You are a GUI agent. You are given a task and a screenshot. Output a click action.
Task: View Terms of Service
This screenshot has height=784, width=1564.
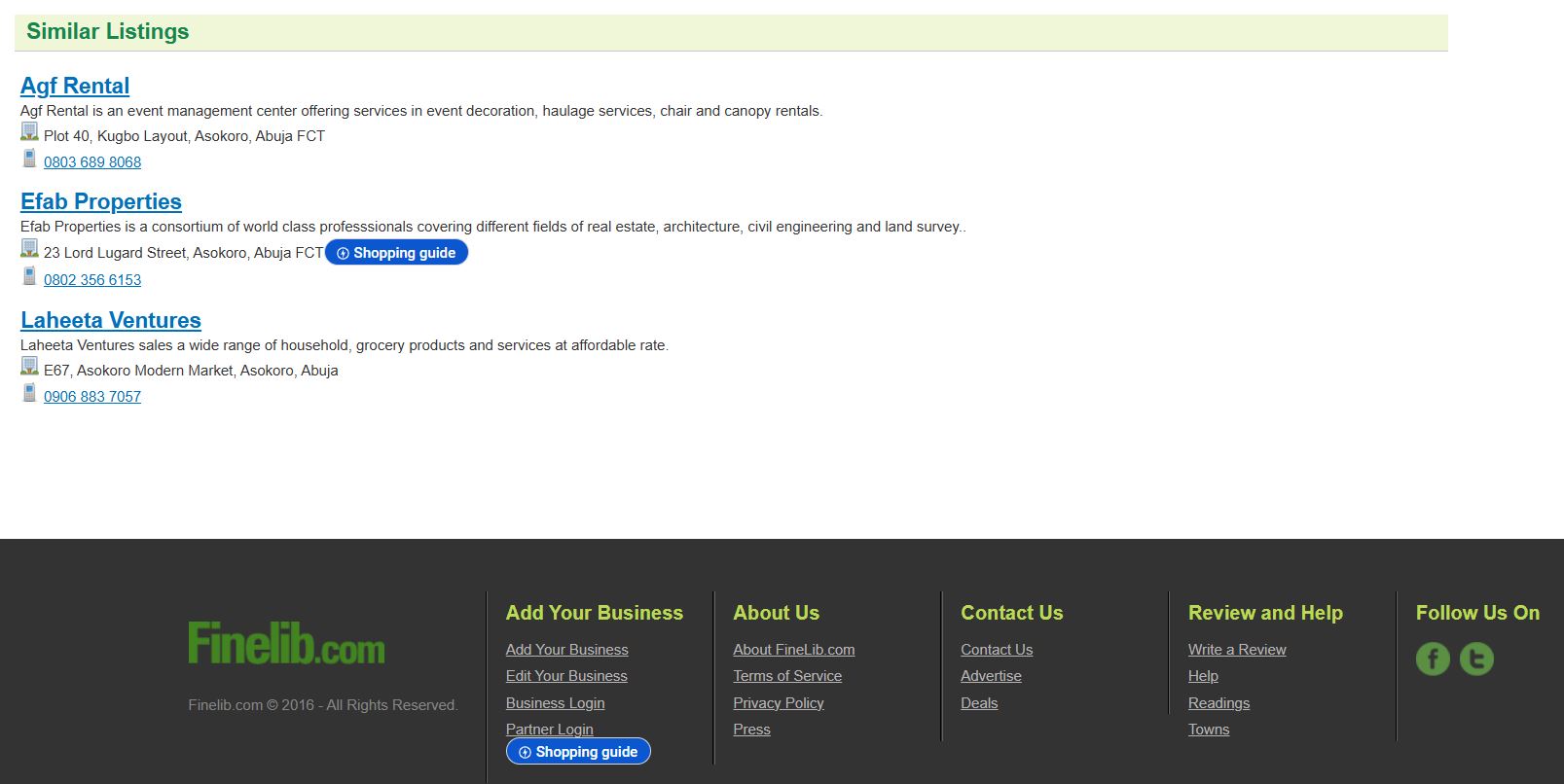coord(787,676)
